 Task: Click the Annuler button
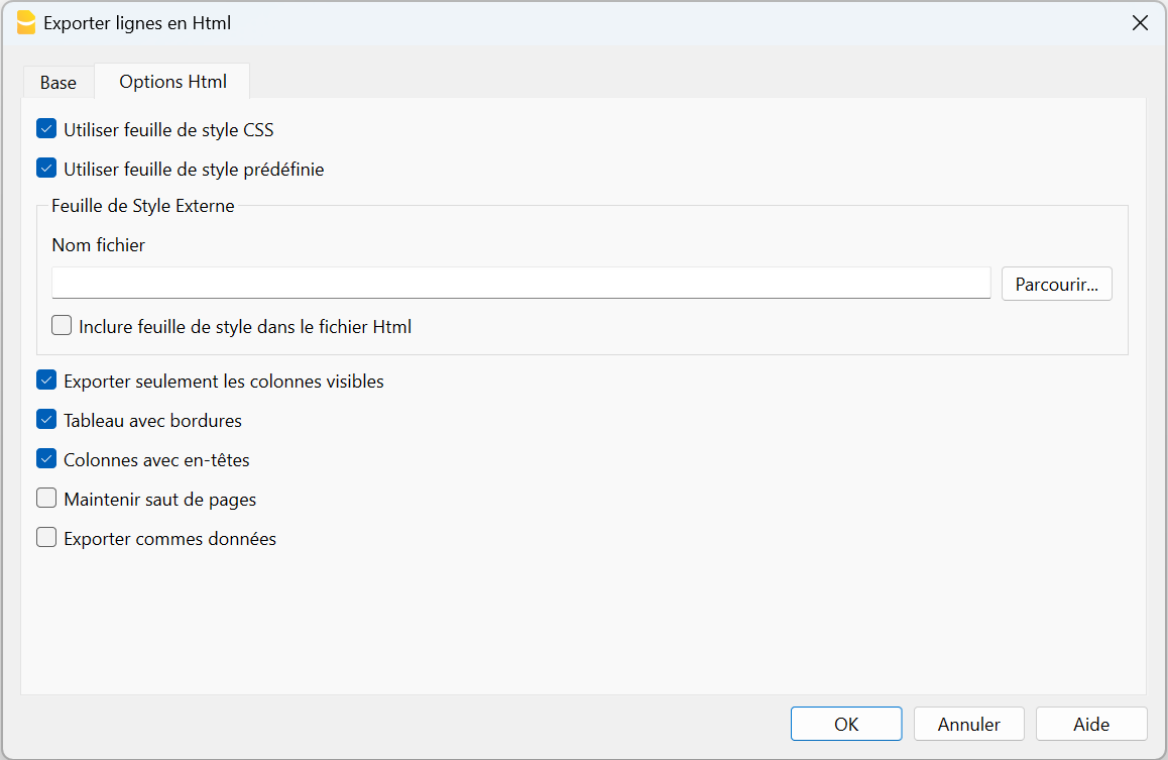969,724
